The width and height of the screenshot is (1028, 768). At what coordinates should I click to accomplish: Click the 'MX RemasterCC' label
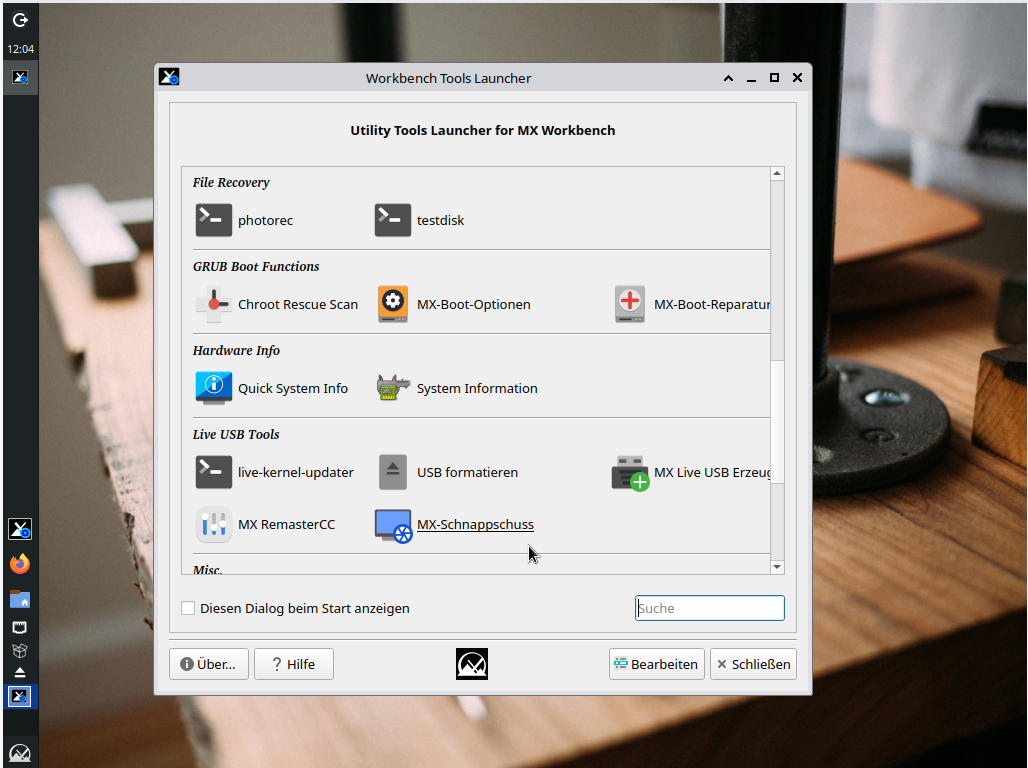coord(287,525)
